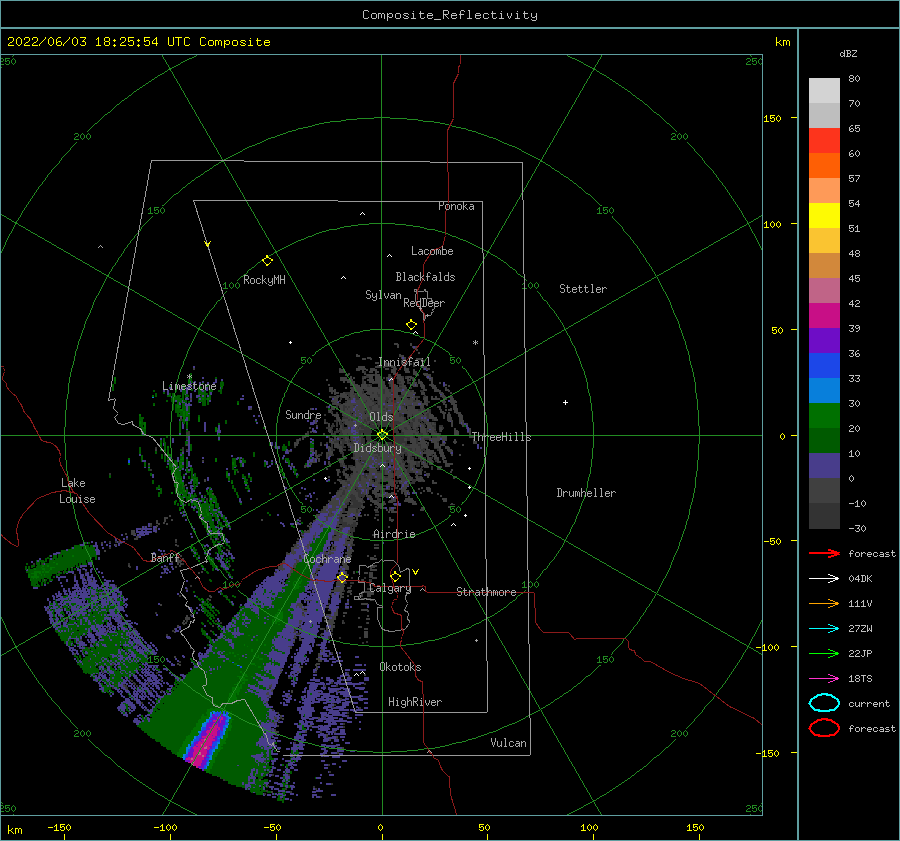The height and width of the screenshot is (841, 900).
Task: Select the cyan 'current' ellipse icon
Action: [824, 703]
